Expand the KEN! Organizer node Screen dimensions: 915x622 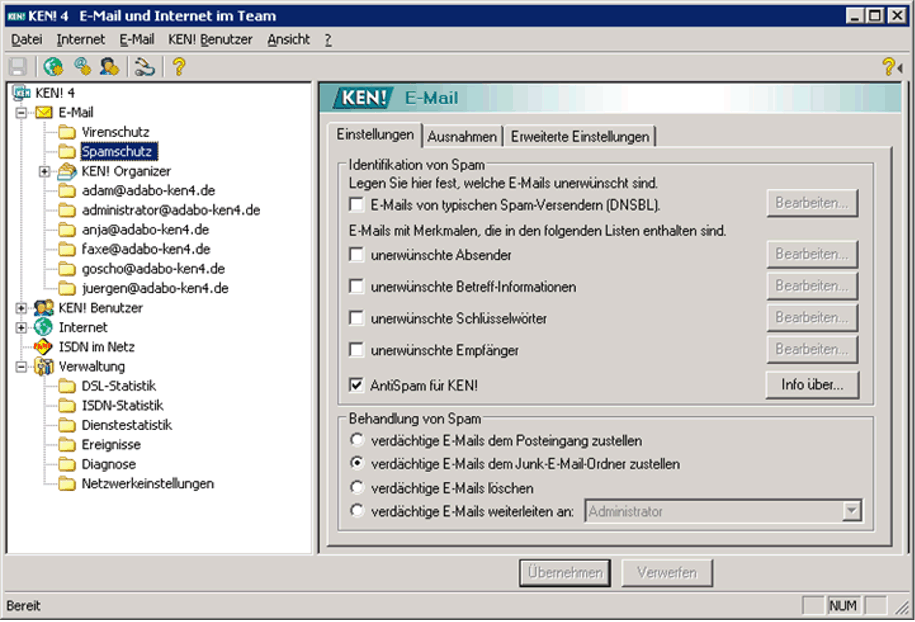44,172
